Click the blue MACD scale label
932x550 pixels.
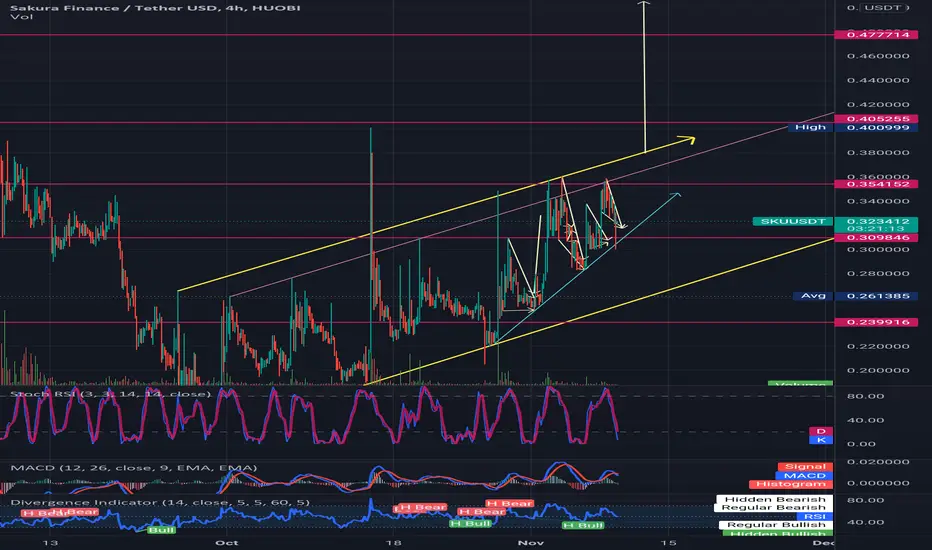804,476
